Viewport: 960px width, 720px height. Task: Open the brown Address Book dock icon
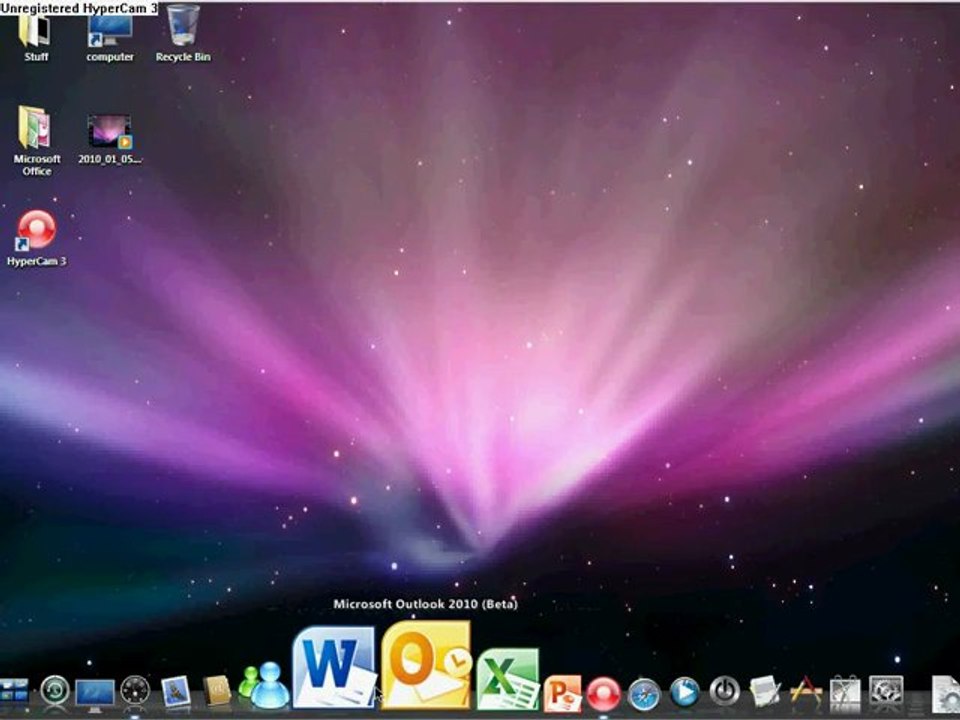217,691
